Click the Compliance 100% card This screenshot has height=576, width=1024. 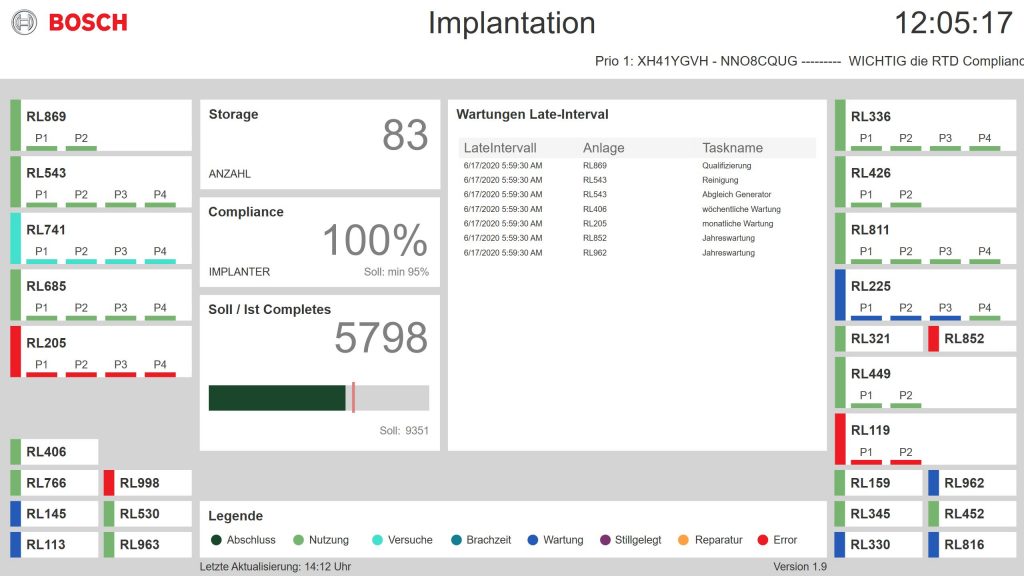pyautogui.click(x=319, y=241)
